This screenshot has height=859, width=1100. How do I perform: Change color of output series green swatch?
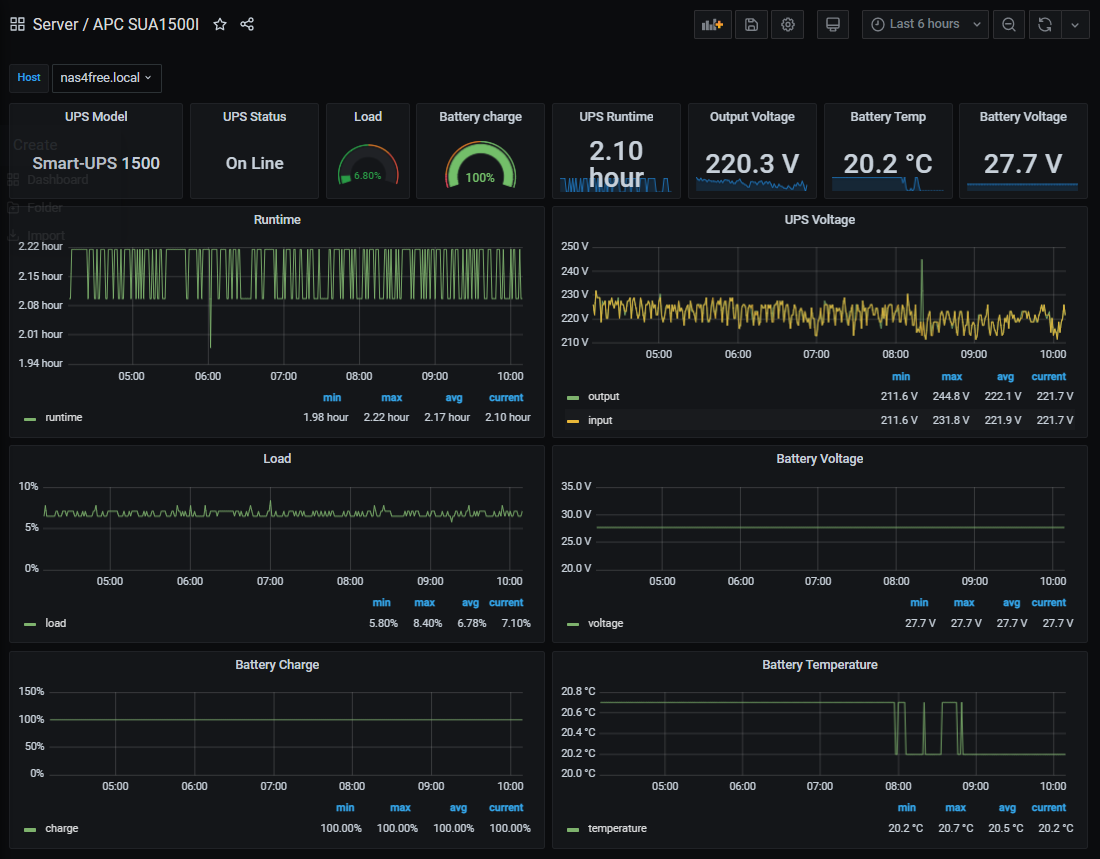(x=572, y=398)
